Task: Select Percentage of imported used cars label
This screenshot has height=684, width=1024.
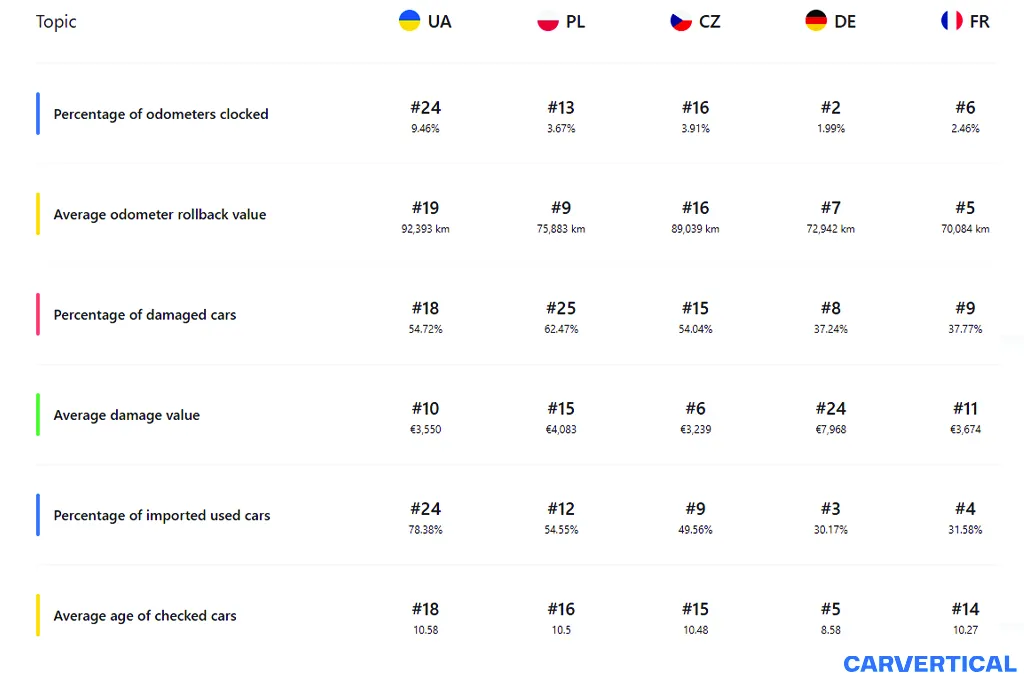Action: click(x=162, y=515)
